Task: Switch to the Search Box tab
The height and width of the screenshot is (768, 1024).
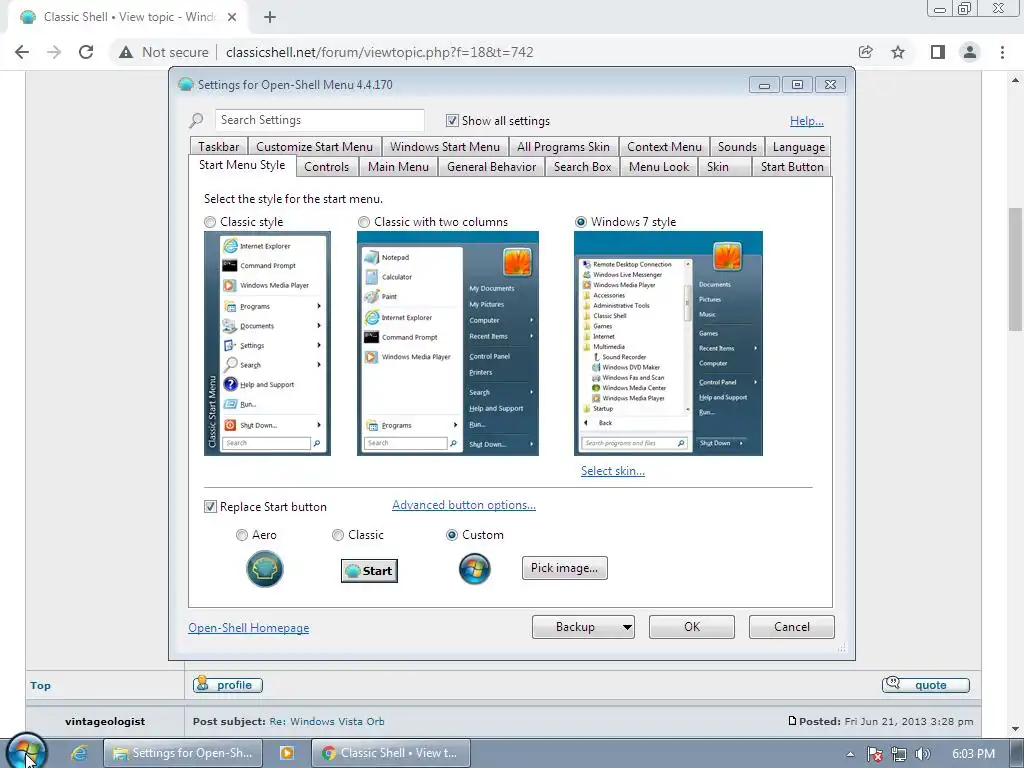Action: pos(583,167)
